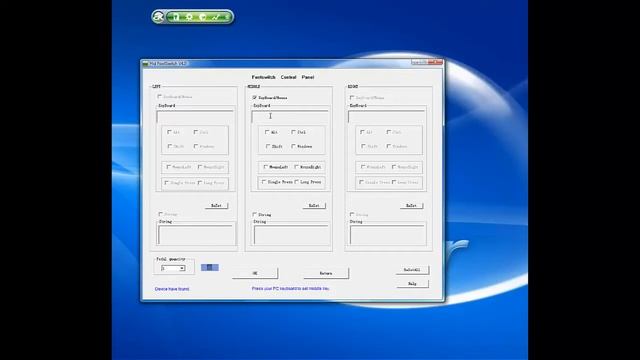This screenshot has width=640, height=360.
Task: Click the ReSet button in the LEFT panel
Action: pyautogui.click(x=216, y=206)
